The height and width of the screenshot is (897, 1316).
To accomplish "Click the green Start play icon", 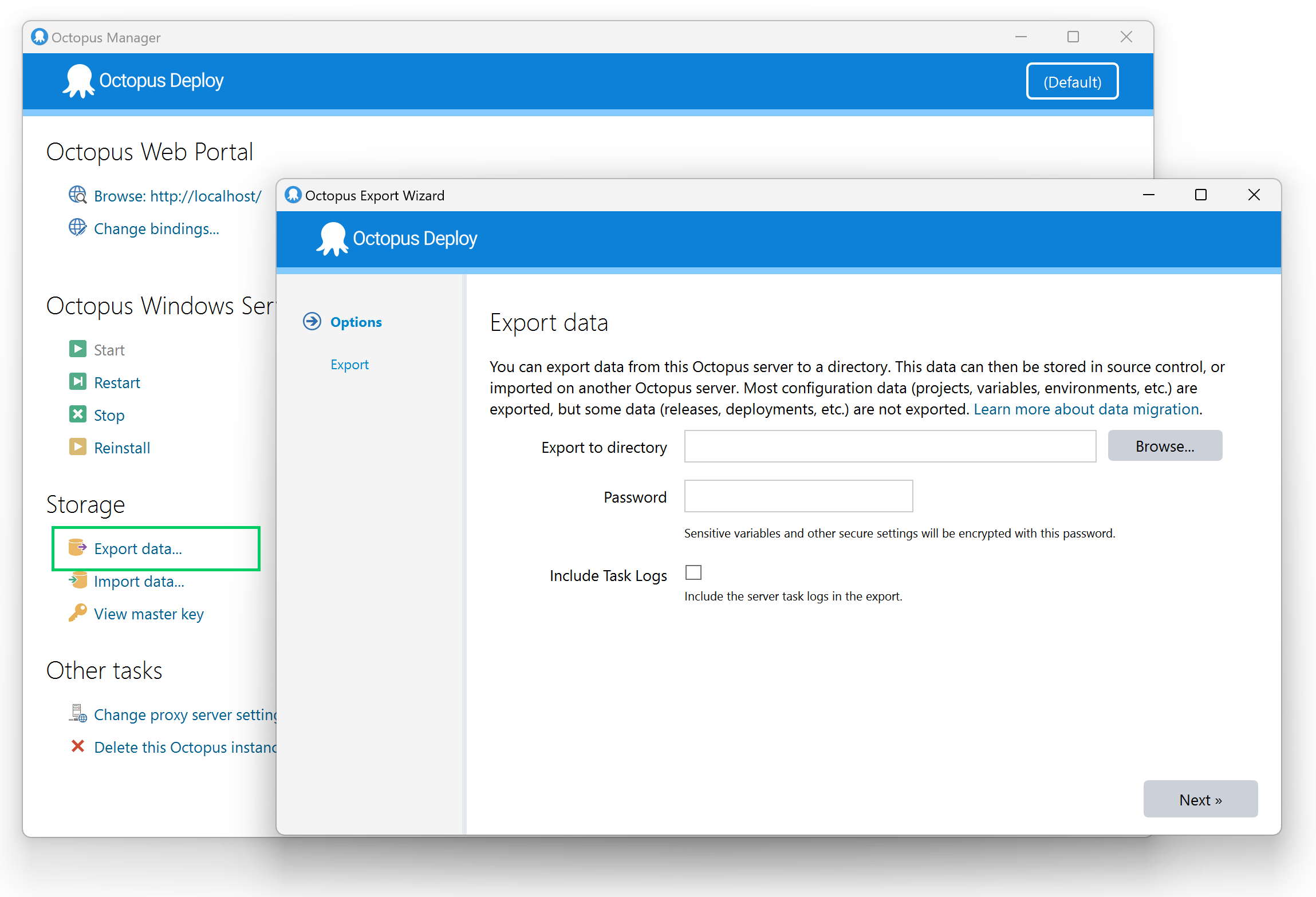I will tap(77, 349).
